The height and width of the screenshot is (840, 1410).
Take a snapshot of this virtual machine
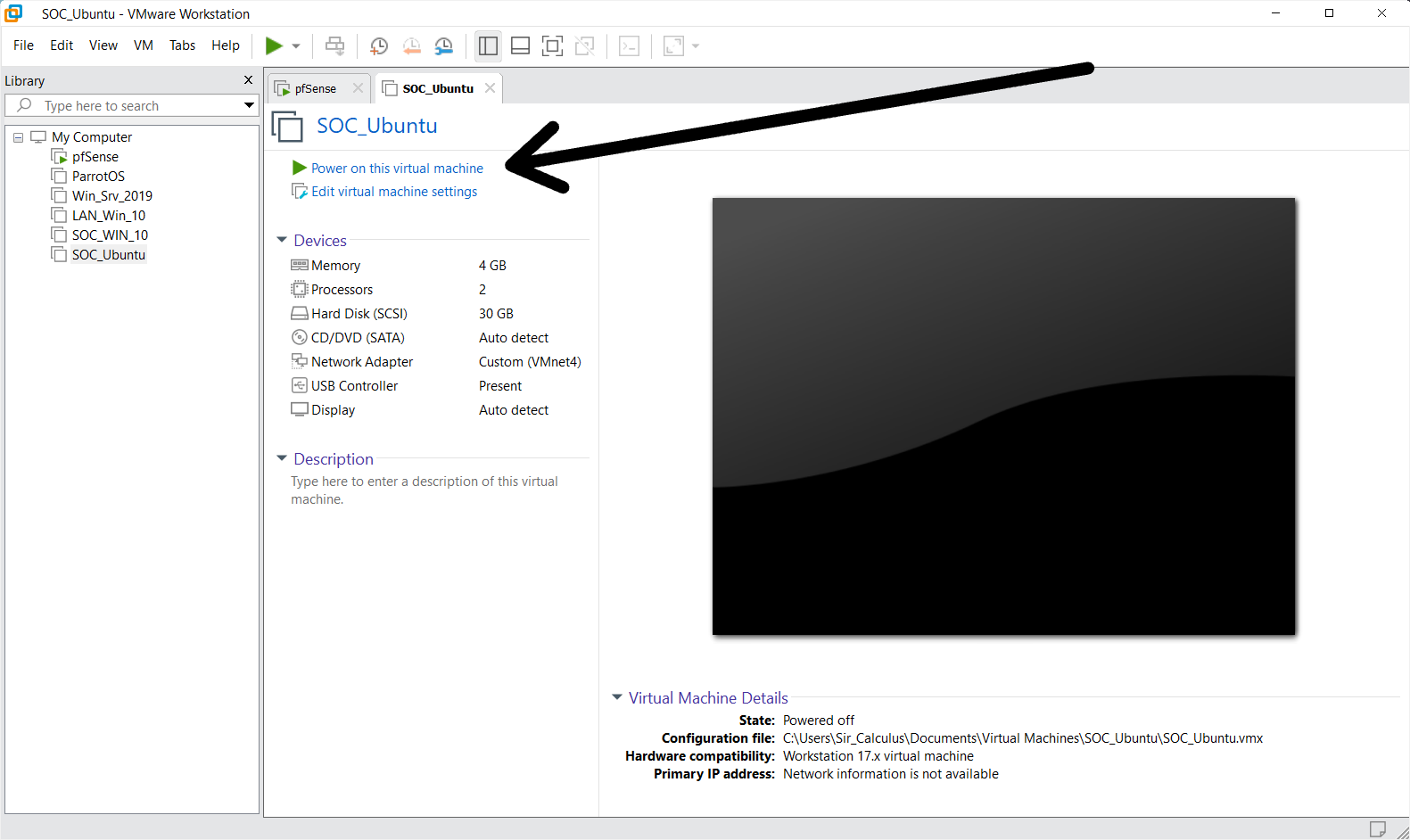pos(379,46)
